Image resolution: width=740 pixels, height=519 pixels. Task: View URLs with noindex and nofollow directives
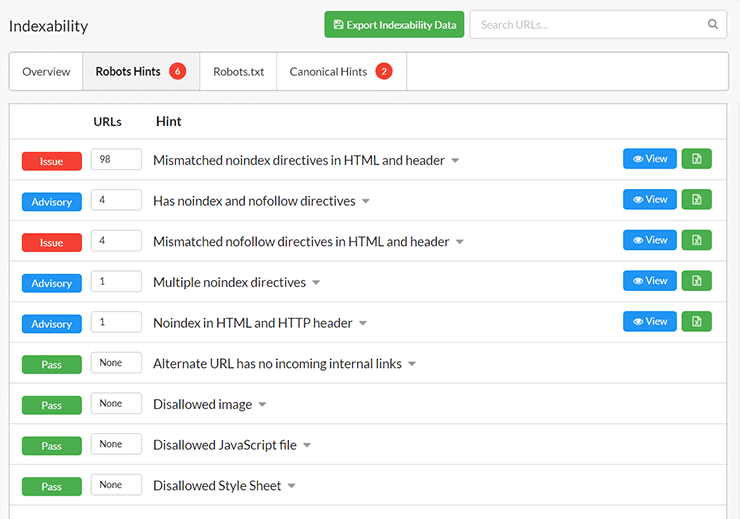point(650,200)
